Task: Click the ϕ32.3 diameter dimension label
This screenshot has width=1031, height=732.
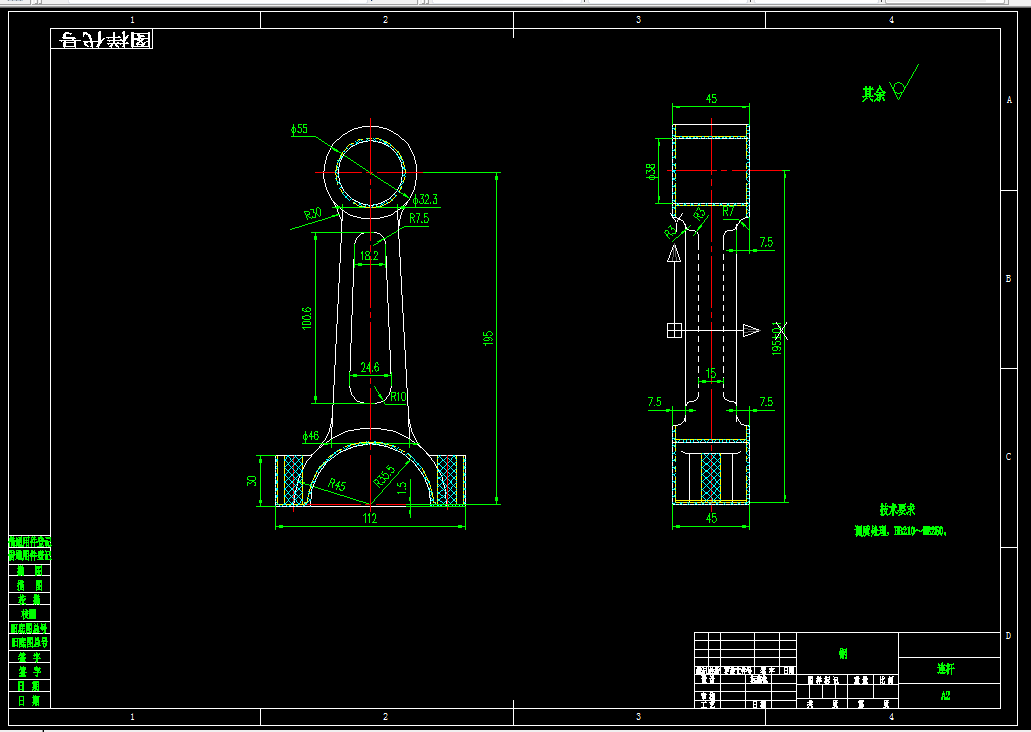Action: coord(426,199)
